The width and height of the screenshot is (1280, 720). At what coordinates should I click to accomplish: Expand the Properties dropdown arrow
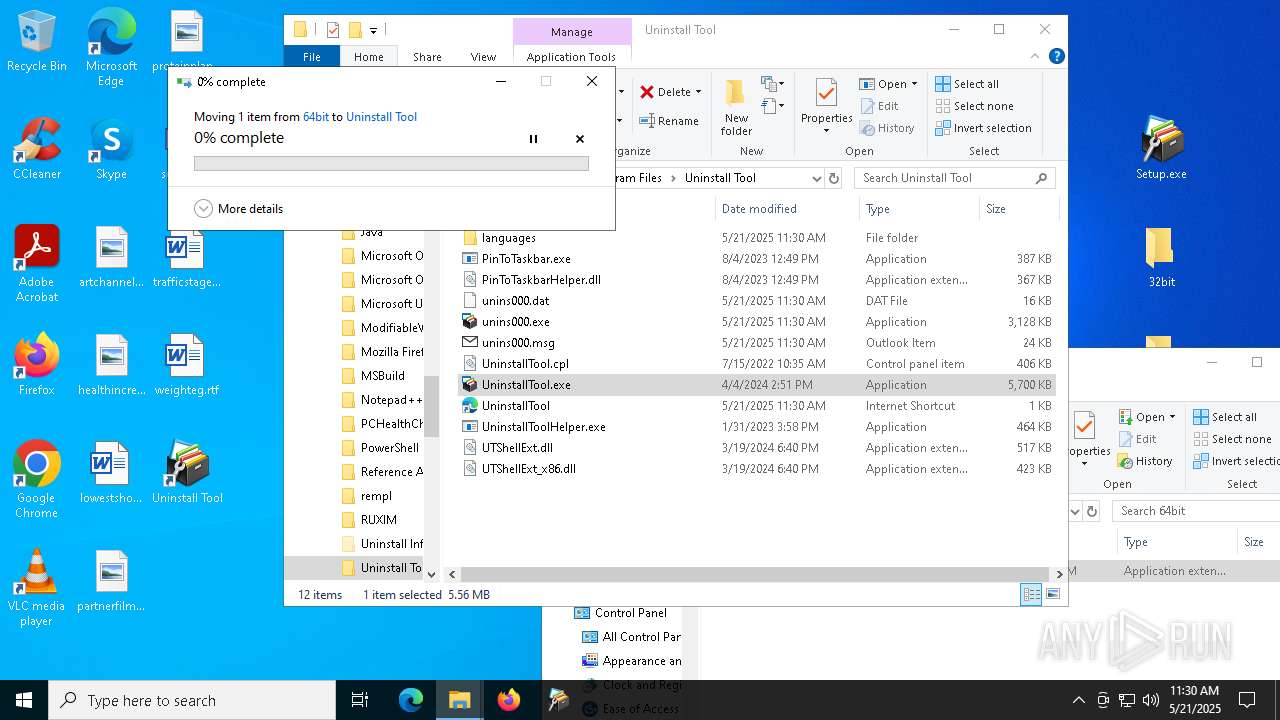pos(826,131)
